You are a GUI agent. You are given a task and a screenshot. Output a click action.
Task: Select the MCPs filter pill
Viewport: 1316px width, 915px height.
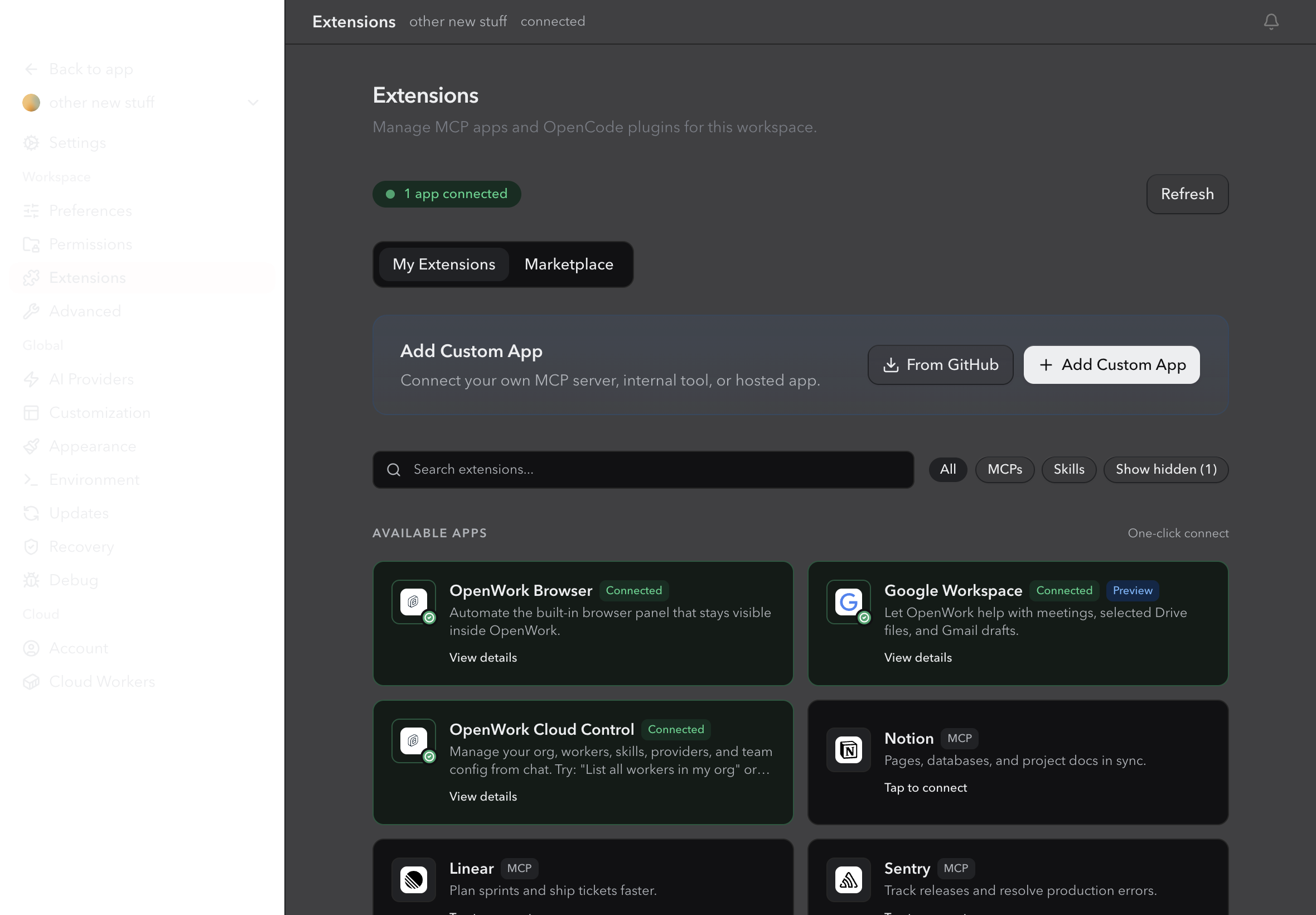(x=1005, y=470)
